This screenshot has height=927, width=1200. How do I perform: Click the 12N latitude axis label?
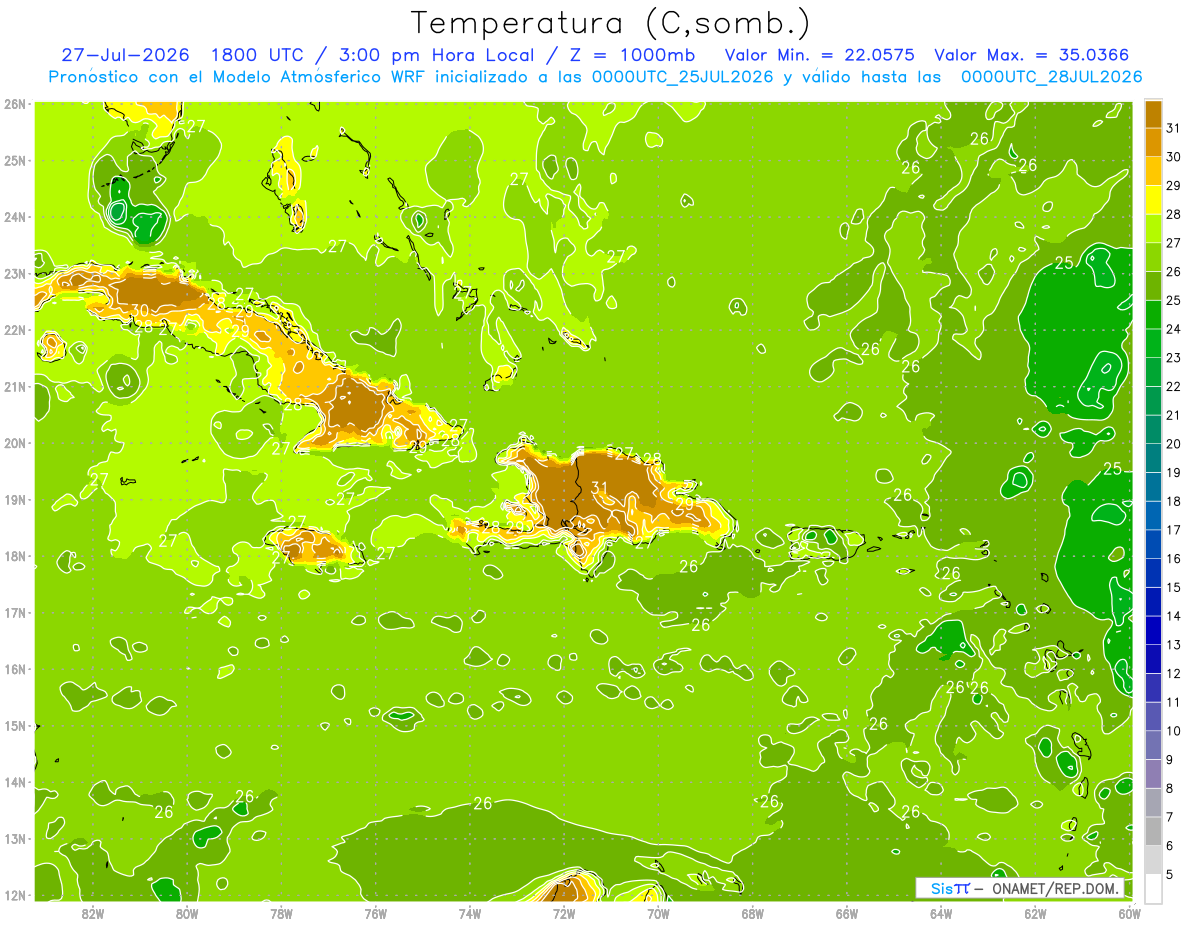15,895
